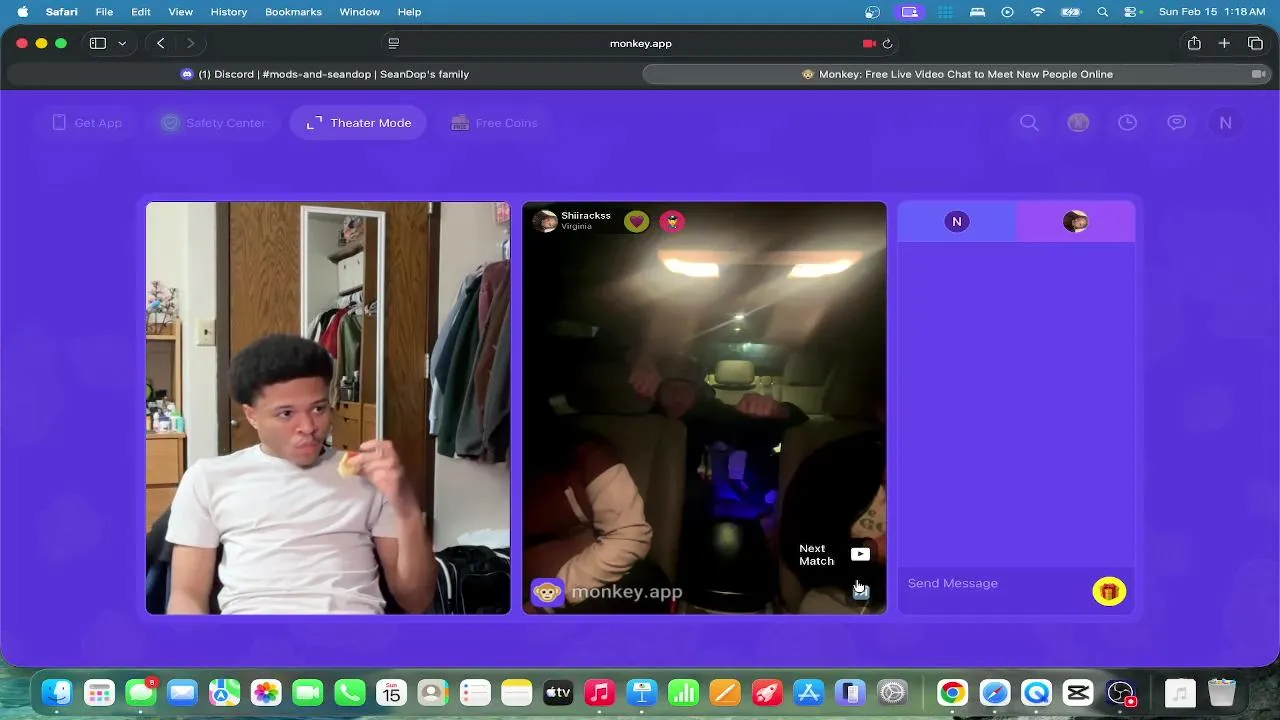Select the partner avatar chat tab
This screenshot has height=720, width=1280.
tap(1076, 222)
